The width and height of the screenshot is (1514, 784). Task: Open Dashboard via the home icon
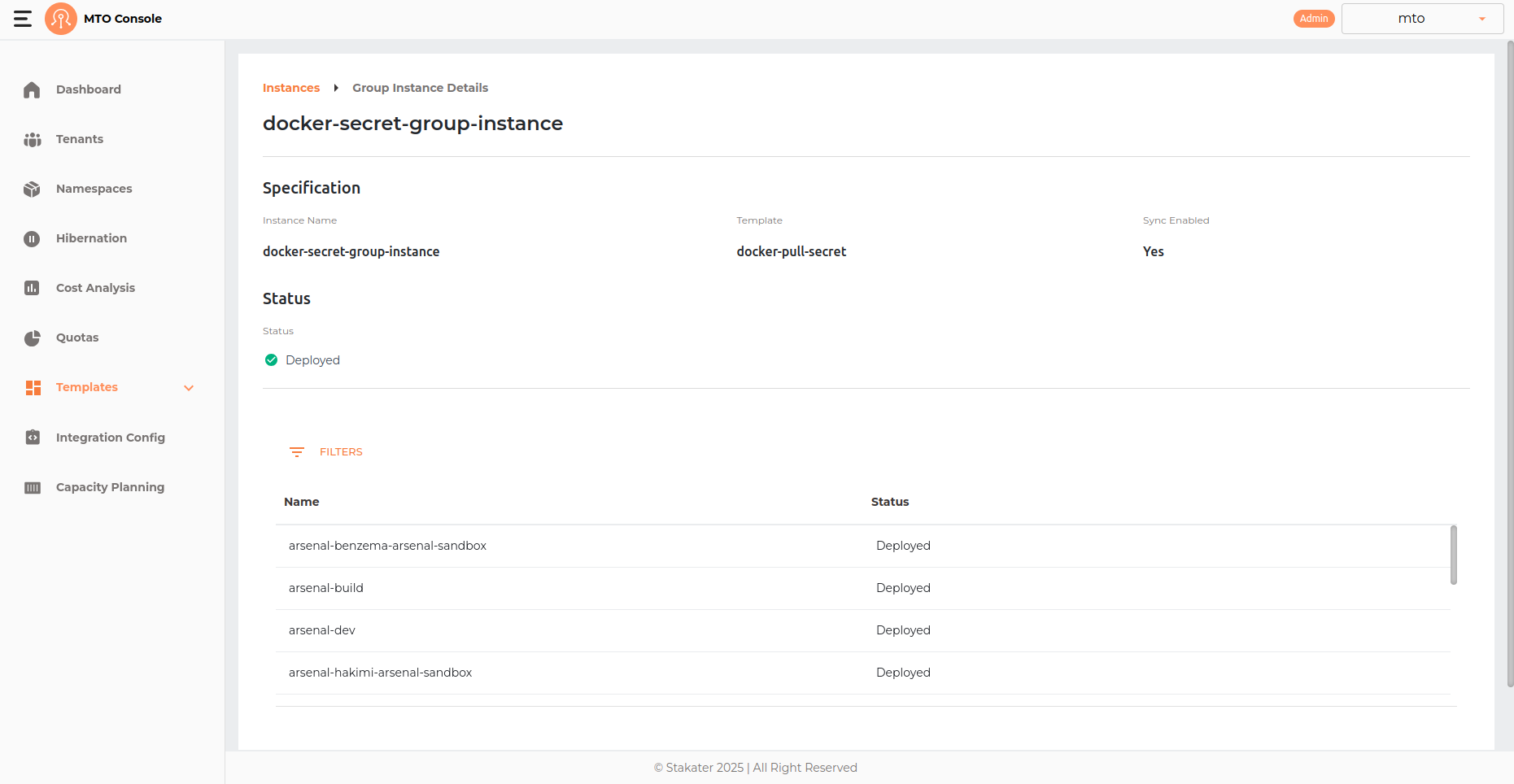click(x=32, y=89)
